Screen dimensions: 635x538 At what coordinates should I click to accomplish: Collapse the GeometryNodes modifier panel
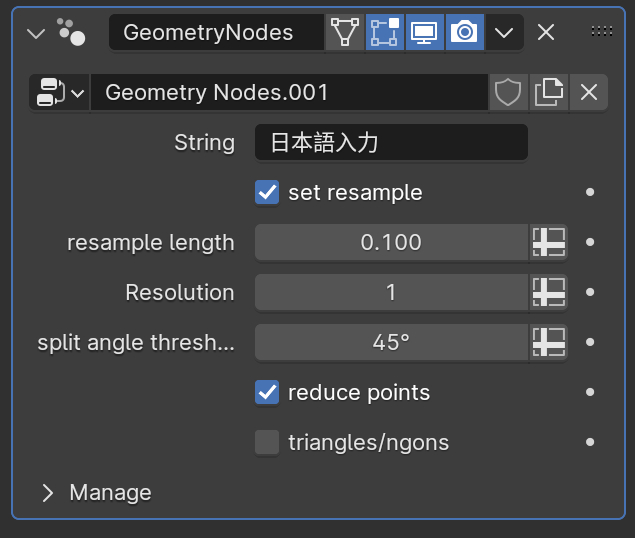click(x=37, y=33)
